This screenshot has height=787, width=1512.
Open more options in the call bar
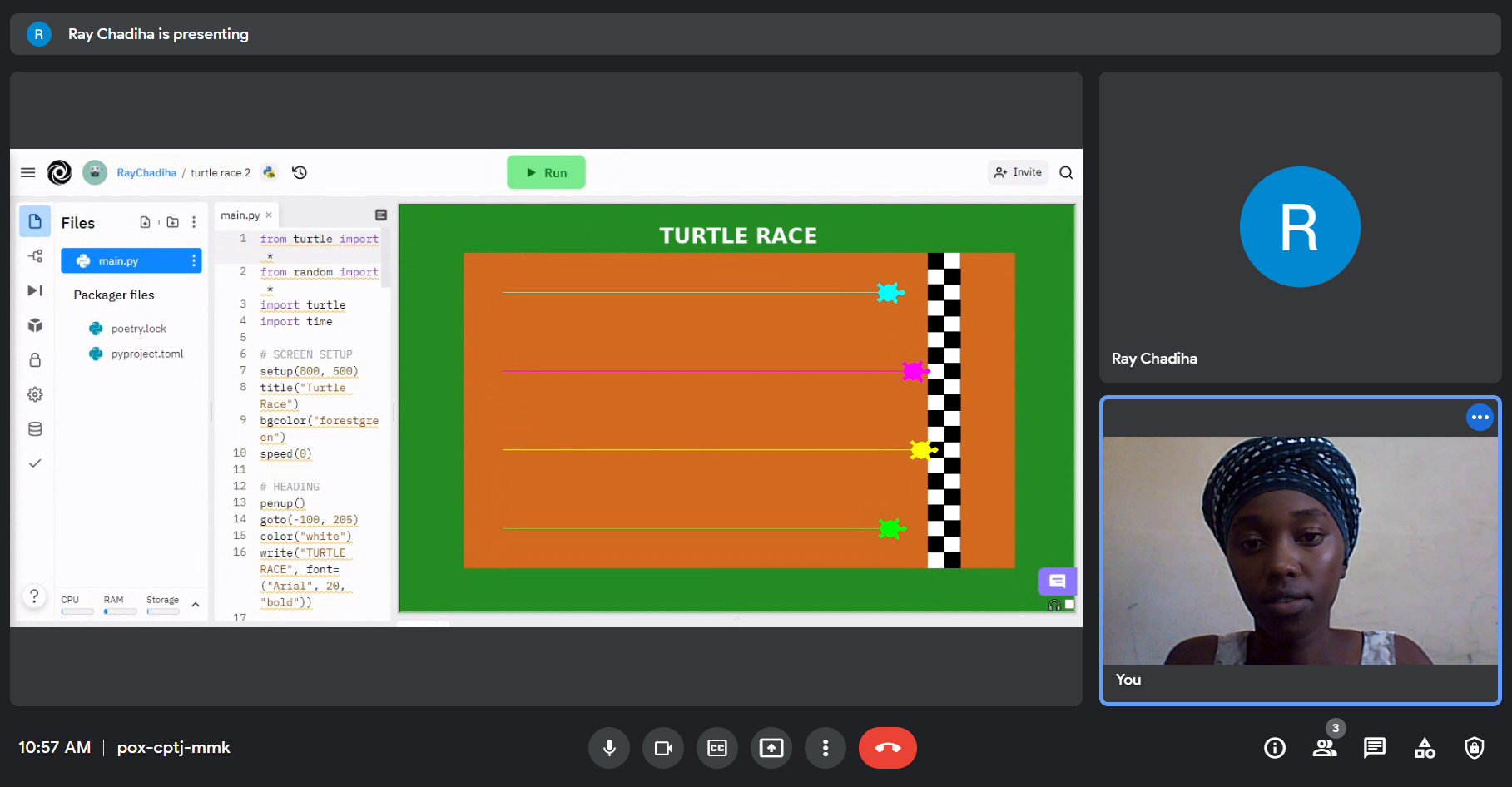click(x=825, y=748)
